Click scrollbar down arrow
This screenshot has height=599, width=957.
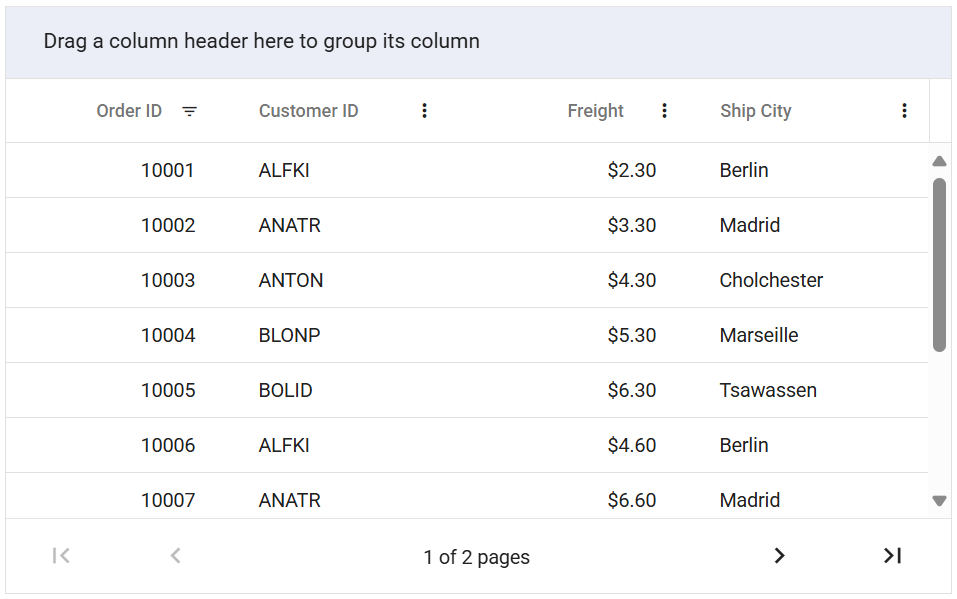tap(939, 501)
